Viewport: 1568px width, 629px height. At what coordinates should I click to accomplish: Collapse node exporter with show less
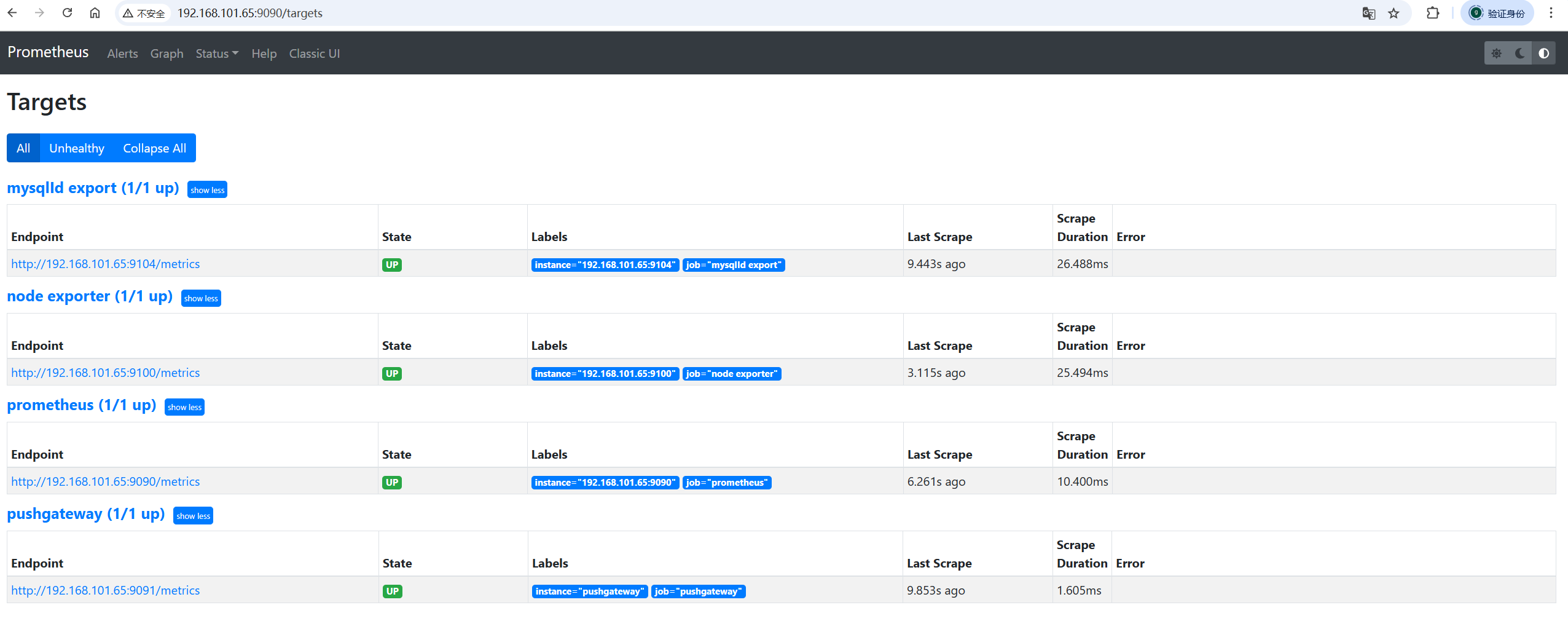coord(201,298)
